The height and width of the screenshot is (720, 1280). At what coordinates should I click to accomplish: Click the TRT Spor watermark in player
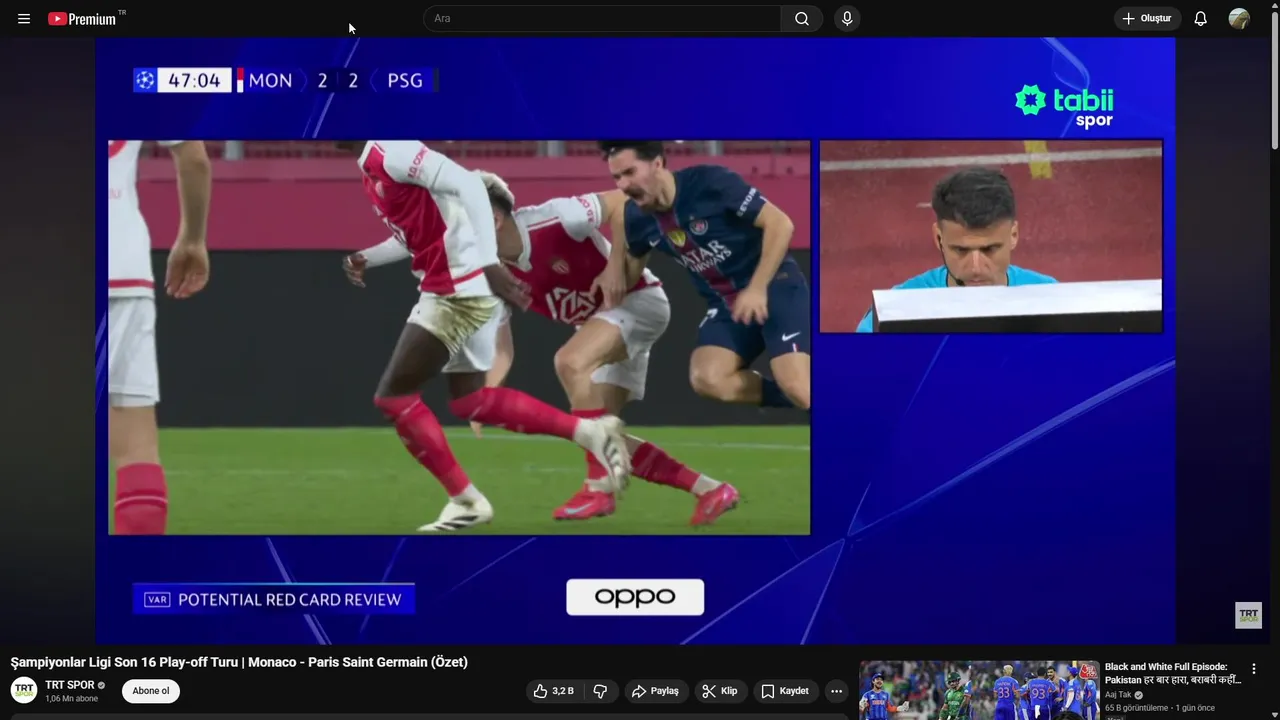point(1248,615)
